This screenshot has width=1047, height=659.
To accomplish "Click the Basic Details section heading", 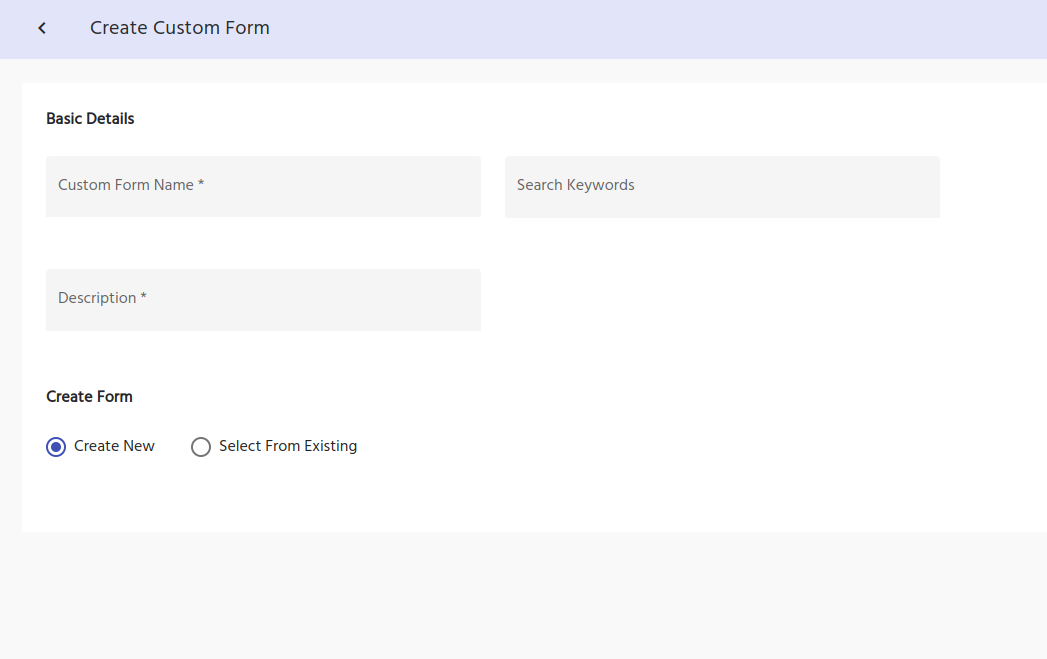I will pos(90,119).
